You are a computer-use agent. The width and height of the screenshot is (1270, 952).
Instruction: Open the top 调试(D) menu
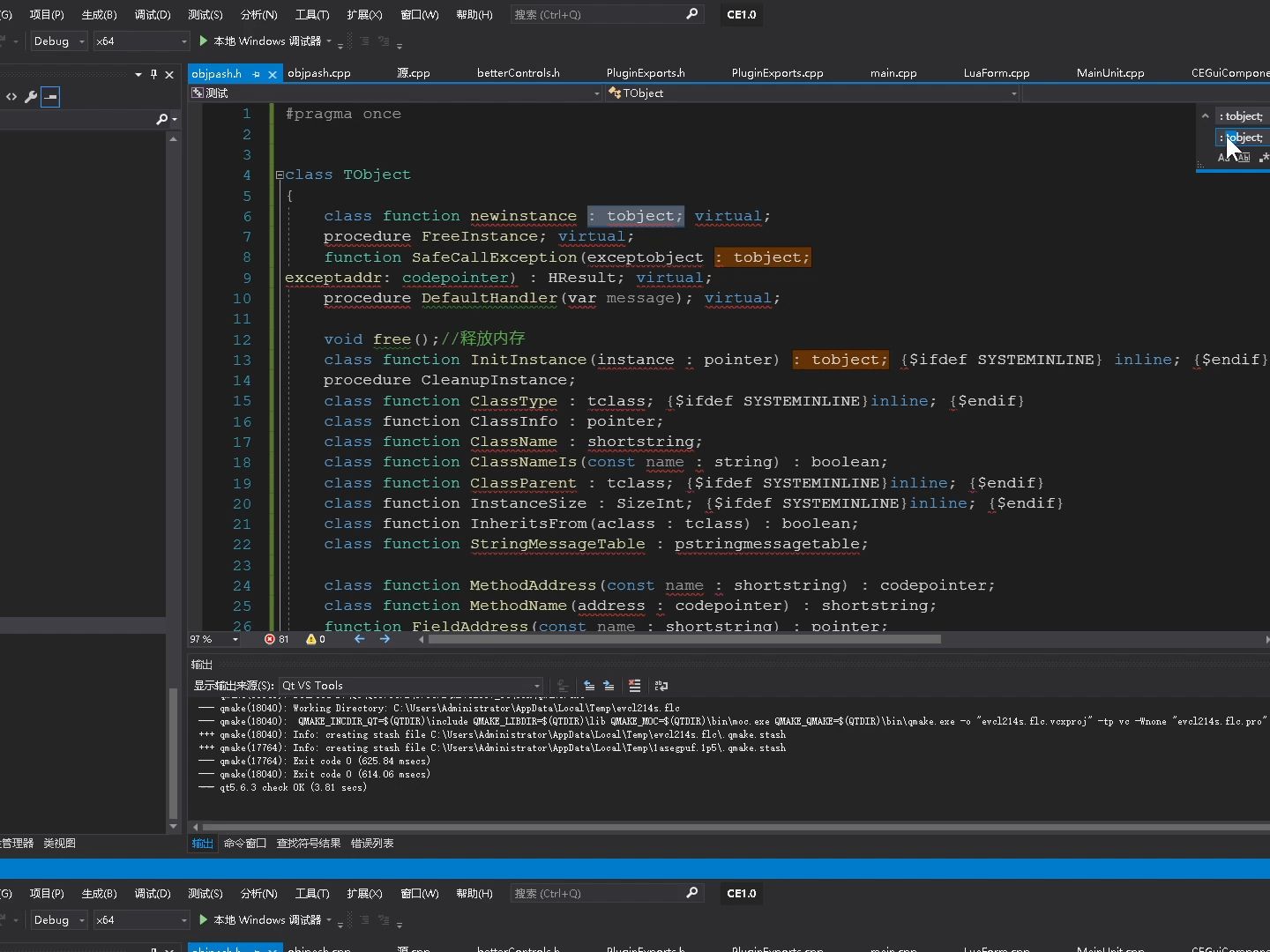coord(152,15)
